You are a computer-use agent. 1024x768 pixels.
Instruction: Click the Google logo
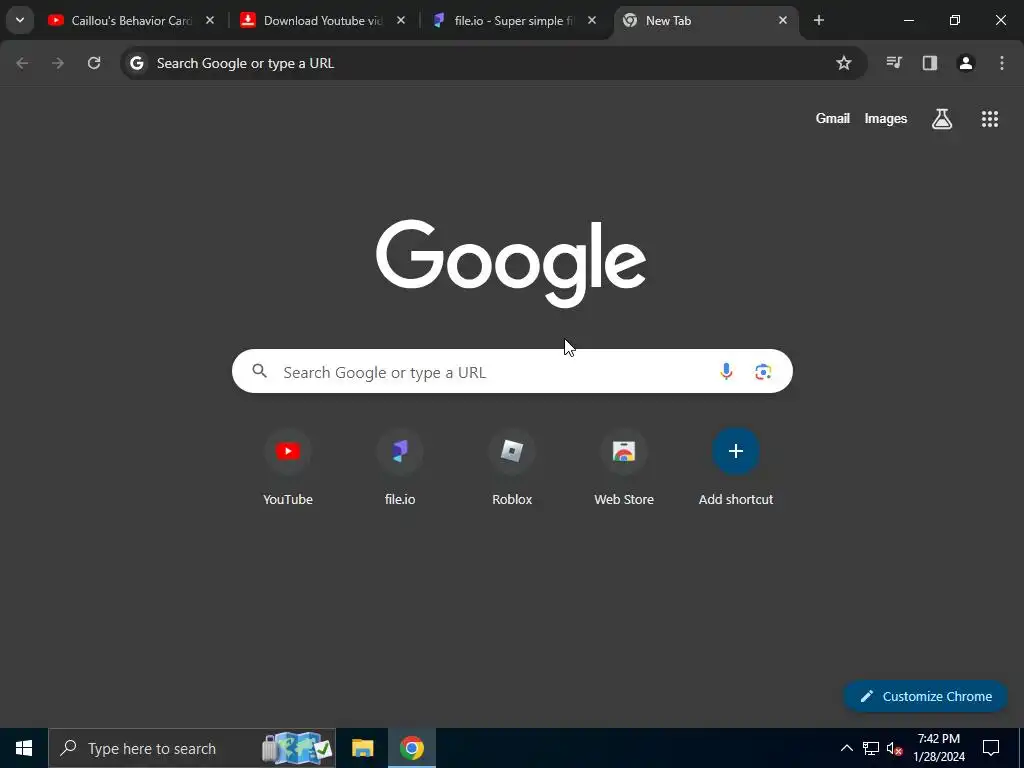511,263
